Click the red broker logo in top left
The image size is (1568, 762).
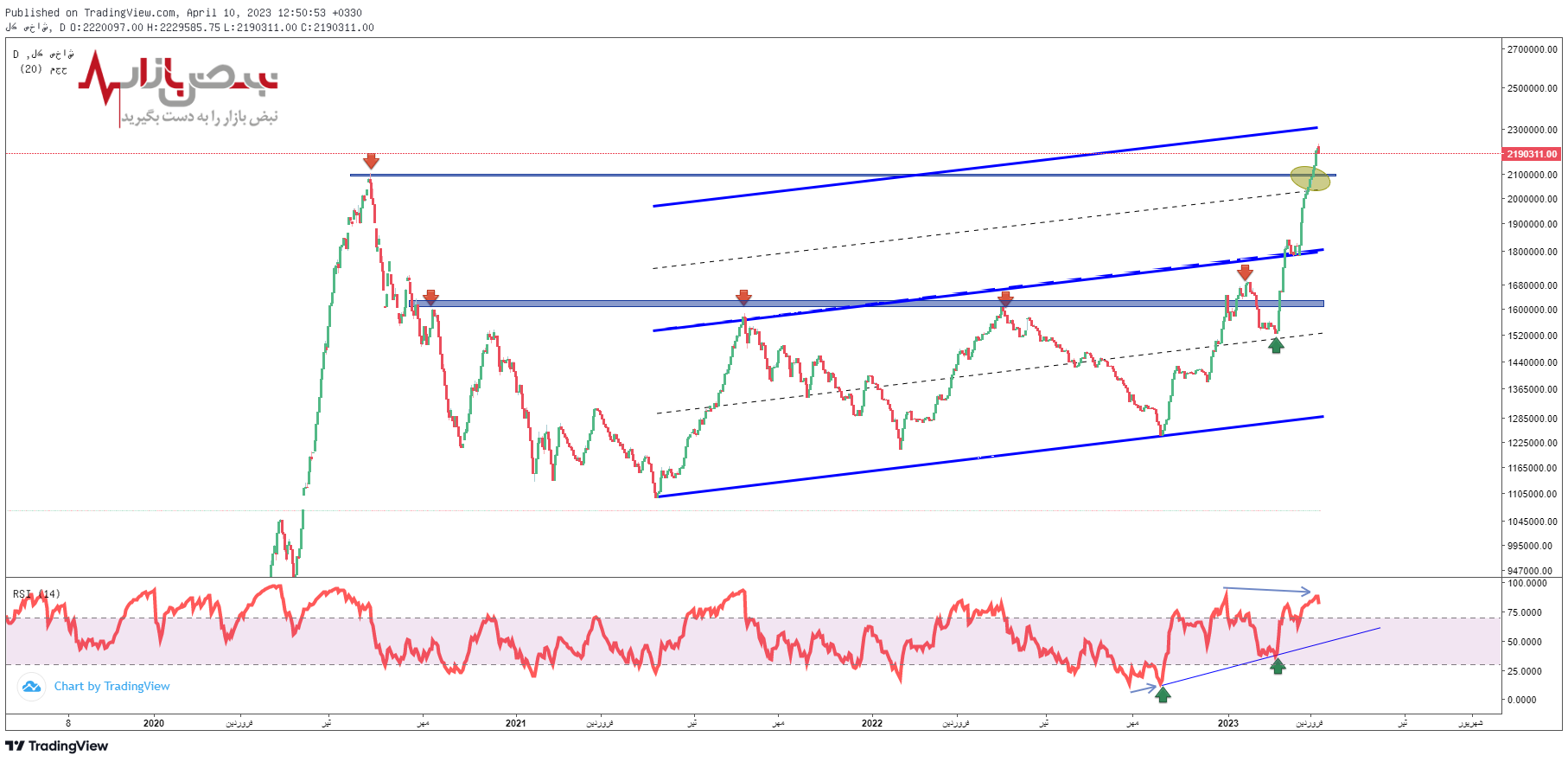[x=178, y=89]
